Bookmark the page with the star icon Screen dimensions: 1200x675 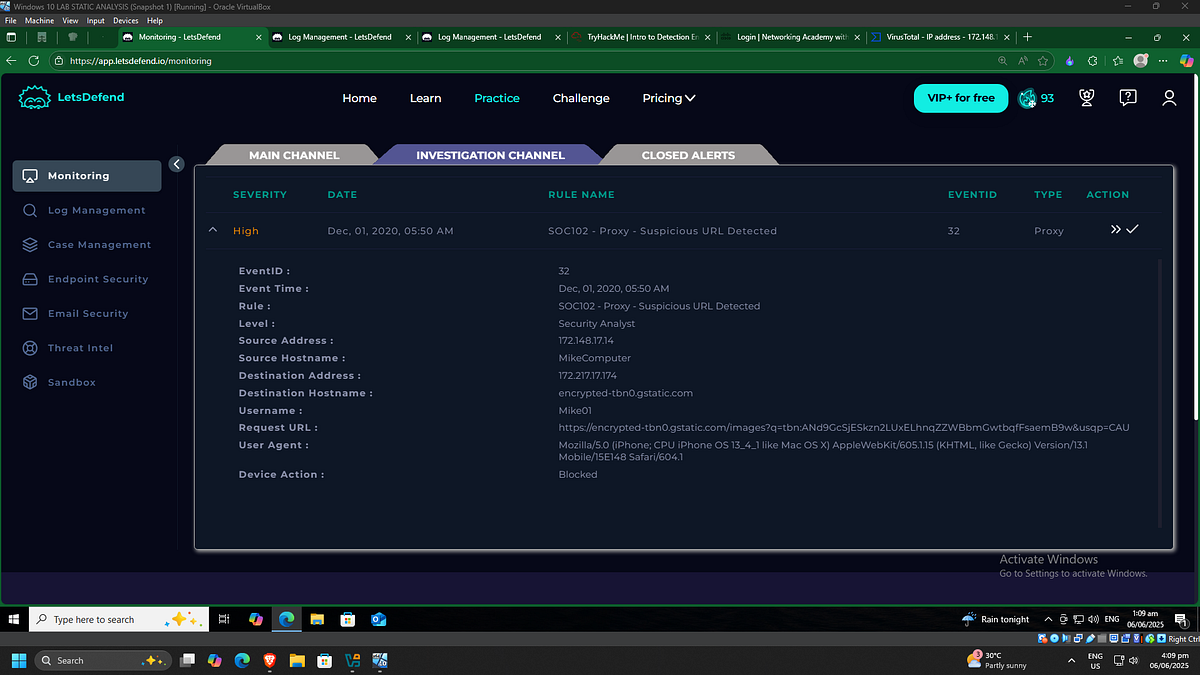pyautogui.click(x=1043, y=61)
